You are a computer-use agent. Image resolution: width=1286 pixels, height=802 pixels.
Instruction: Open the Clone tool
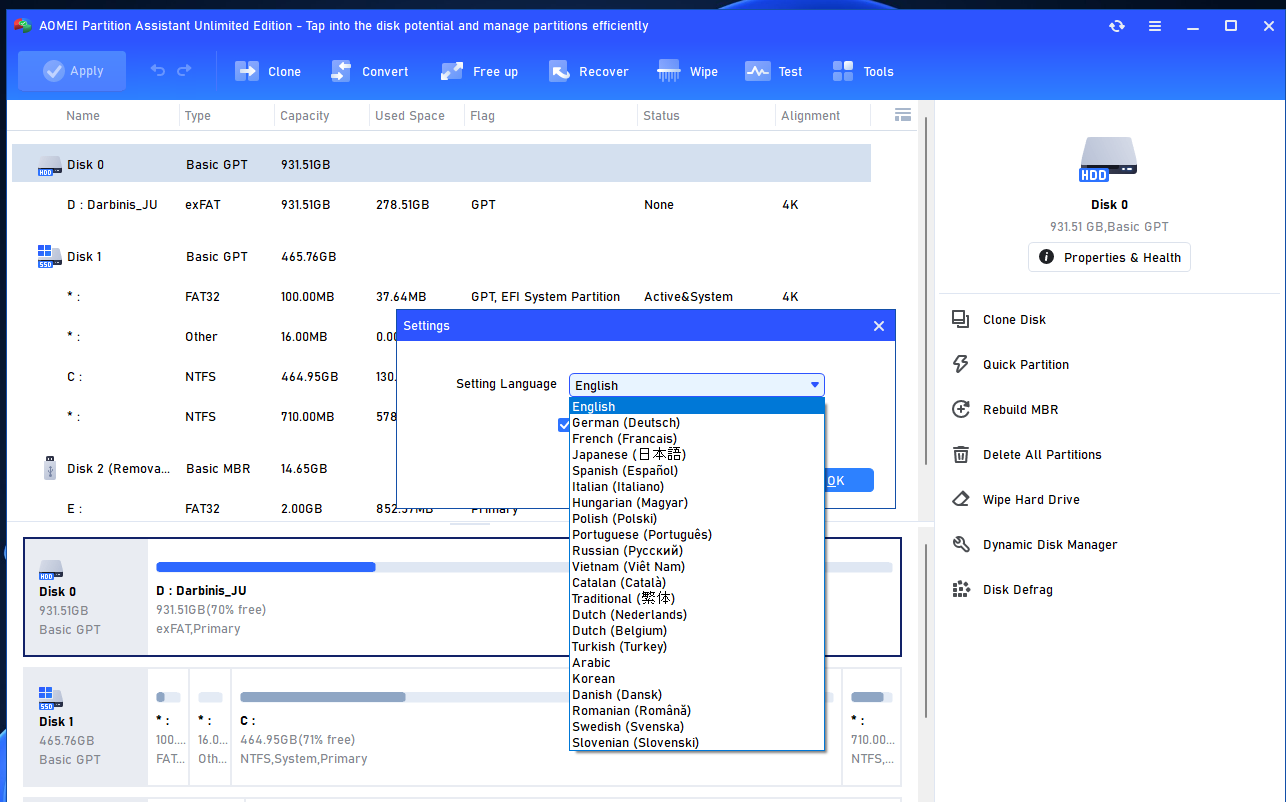(268, 71)
